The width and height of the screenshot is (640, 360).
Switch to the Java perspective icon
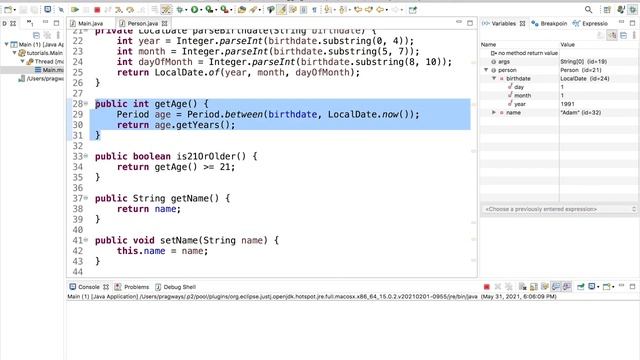(621, 9)
